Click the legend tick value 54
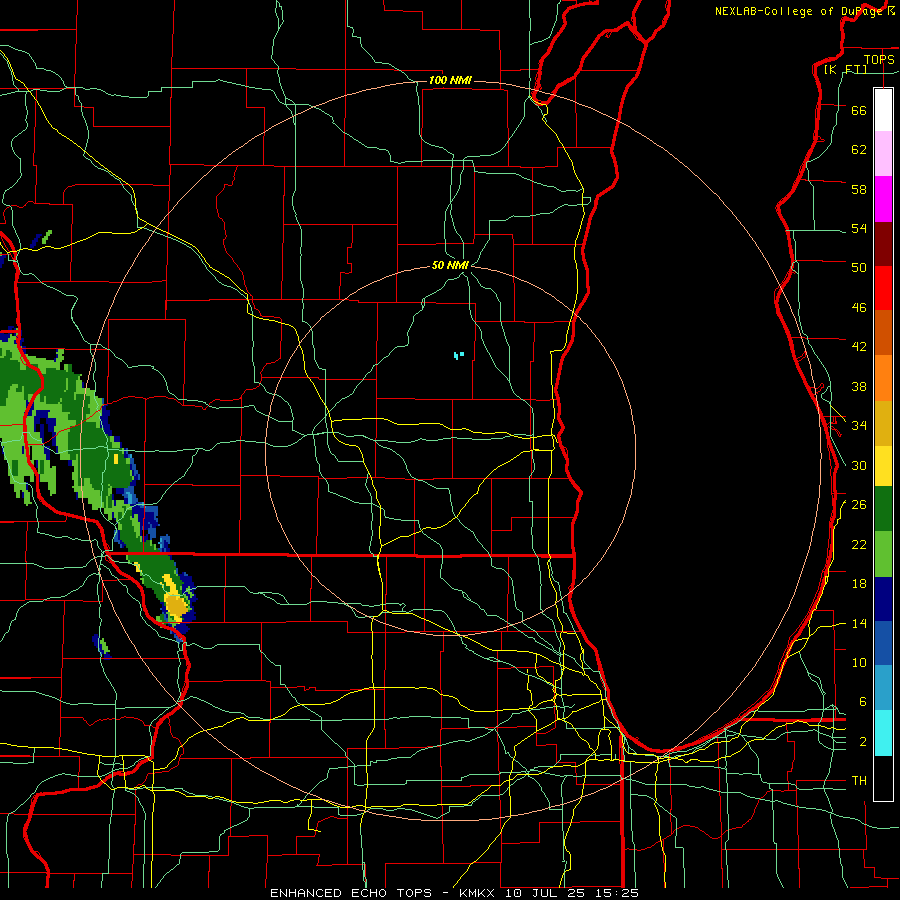 pos(859,228)
